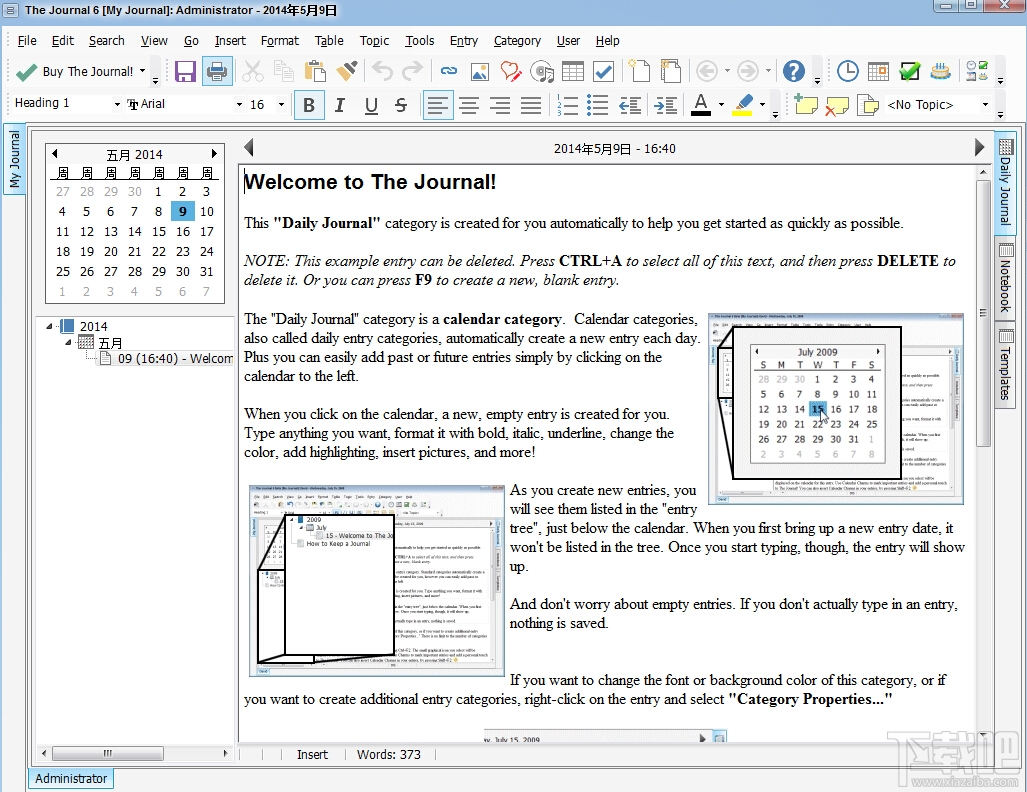
Task: Insert a hyperlink with the chain icon
Action: 449,71
